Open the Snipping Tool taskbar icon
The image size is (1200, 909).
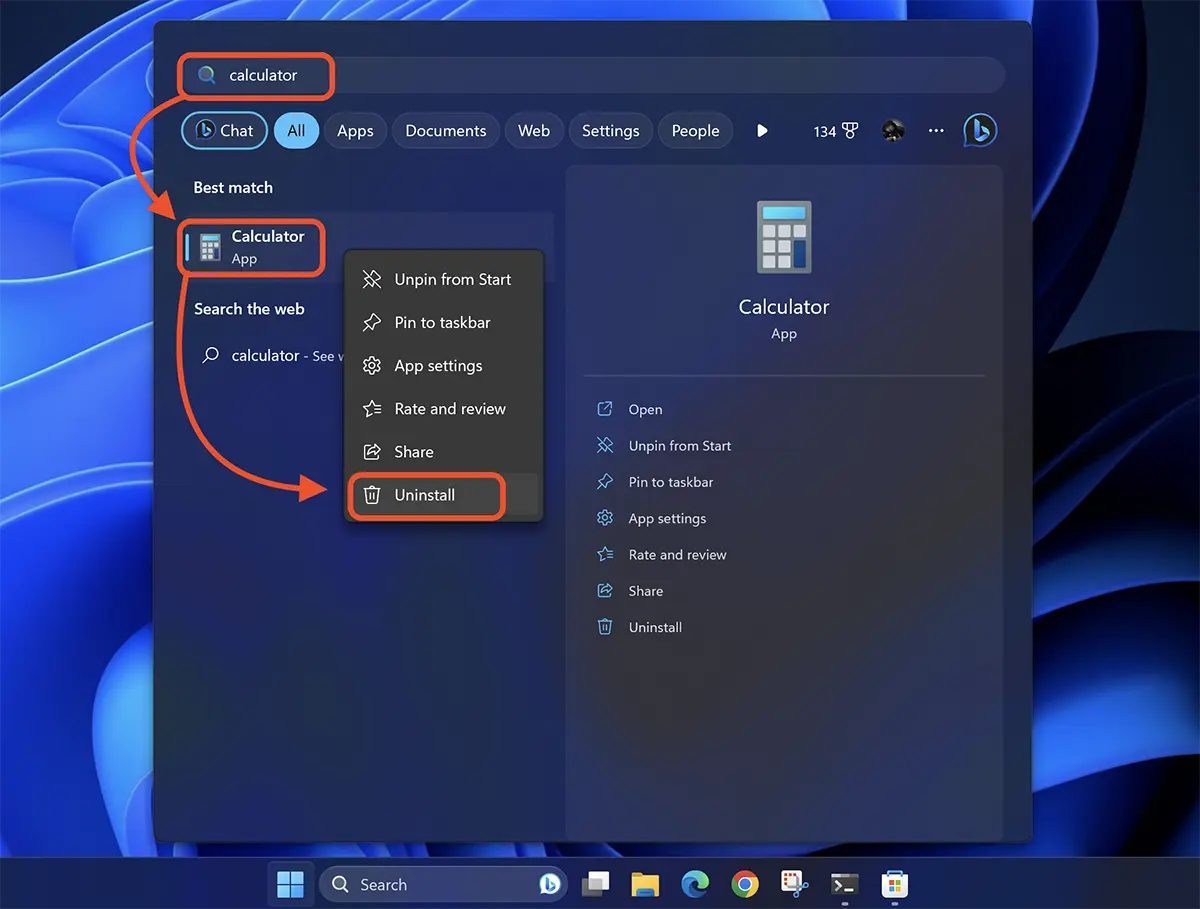[795, 884]
